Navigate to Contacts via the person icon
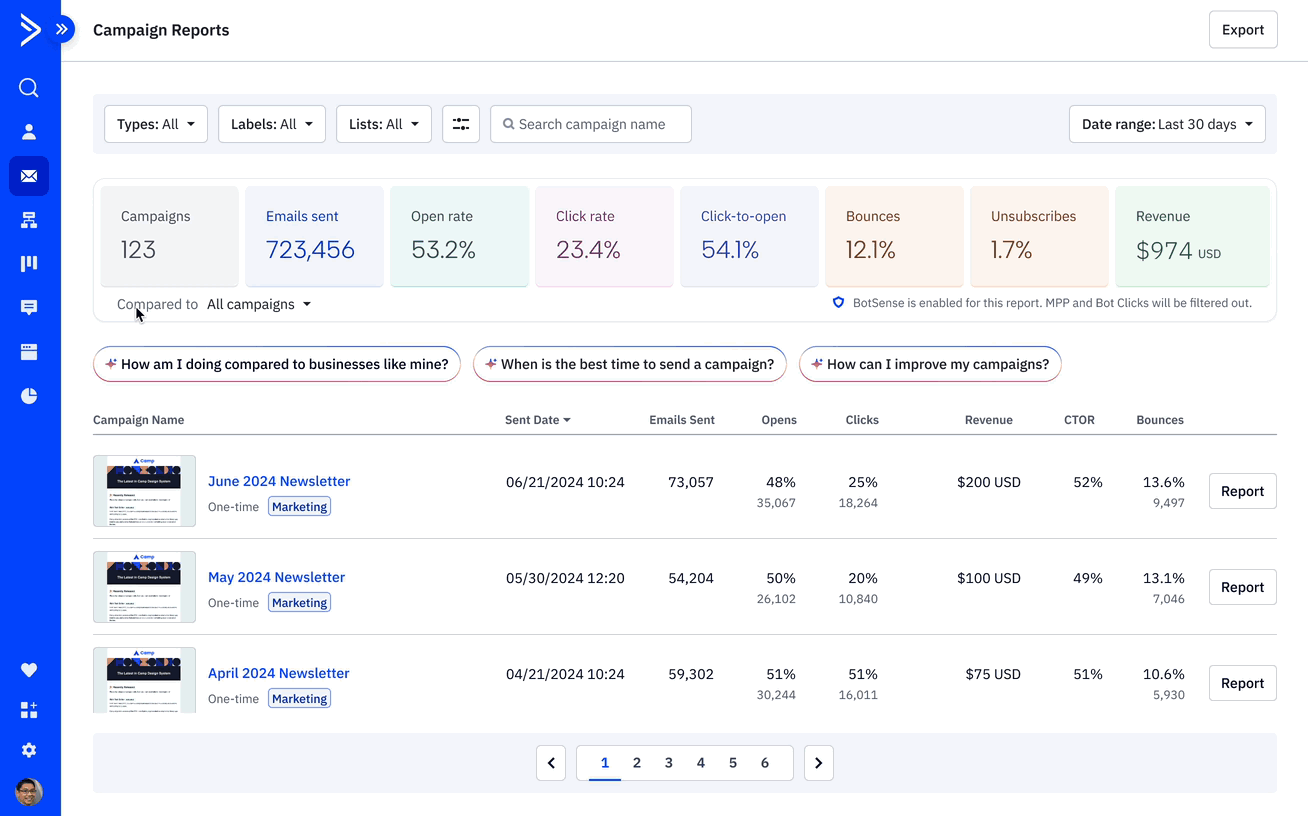Image resolution: width=1308 pixels, height=816 pixels. point(28,130)
